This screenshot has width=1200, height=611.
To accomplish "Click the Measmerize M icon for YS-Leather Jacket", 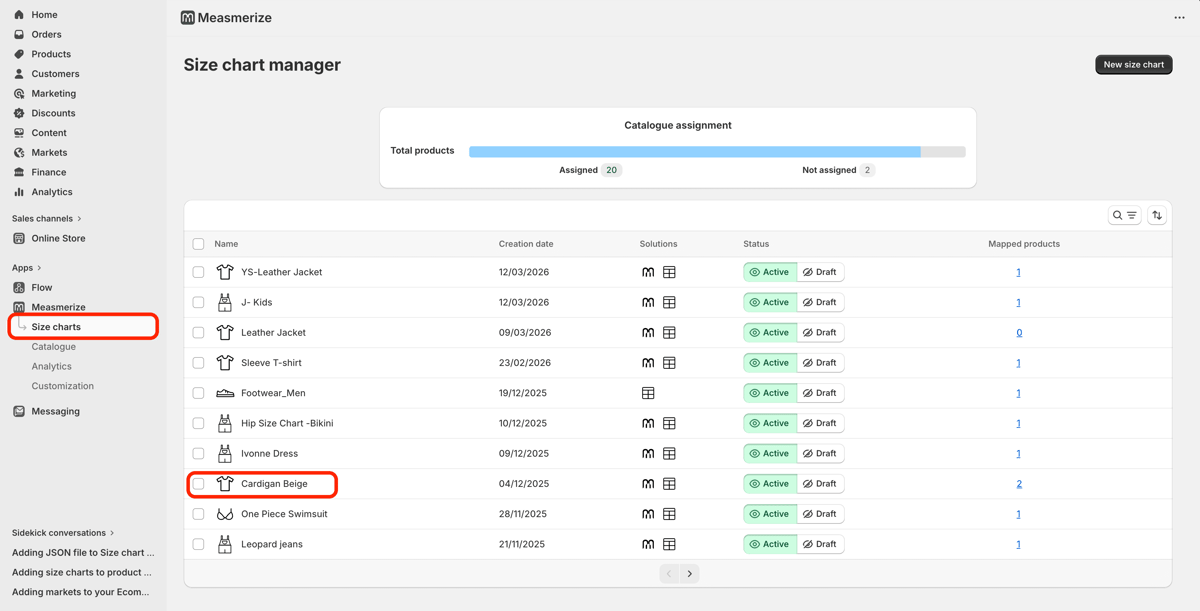I will 648,272.
